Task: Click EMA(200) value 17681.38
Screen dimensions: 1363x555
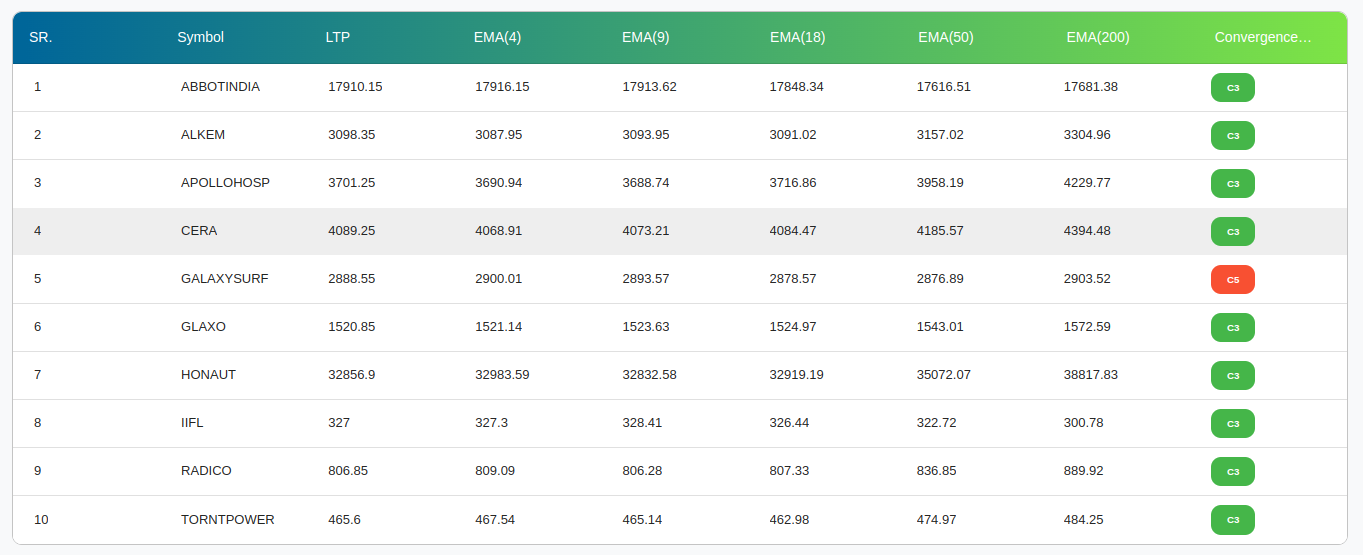Action: pos(1091,87)
